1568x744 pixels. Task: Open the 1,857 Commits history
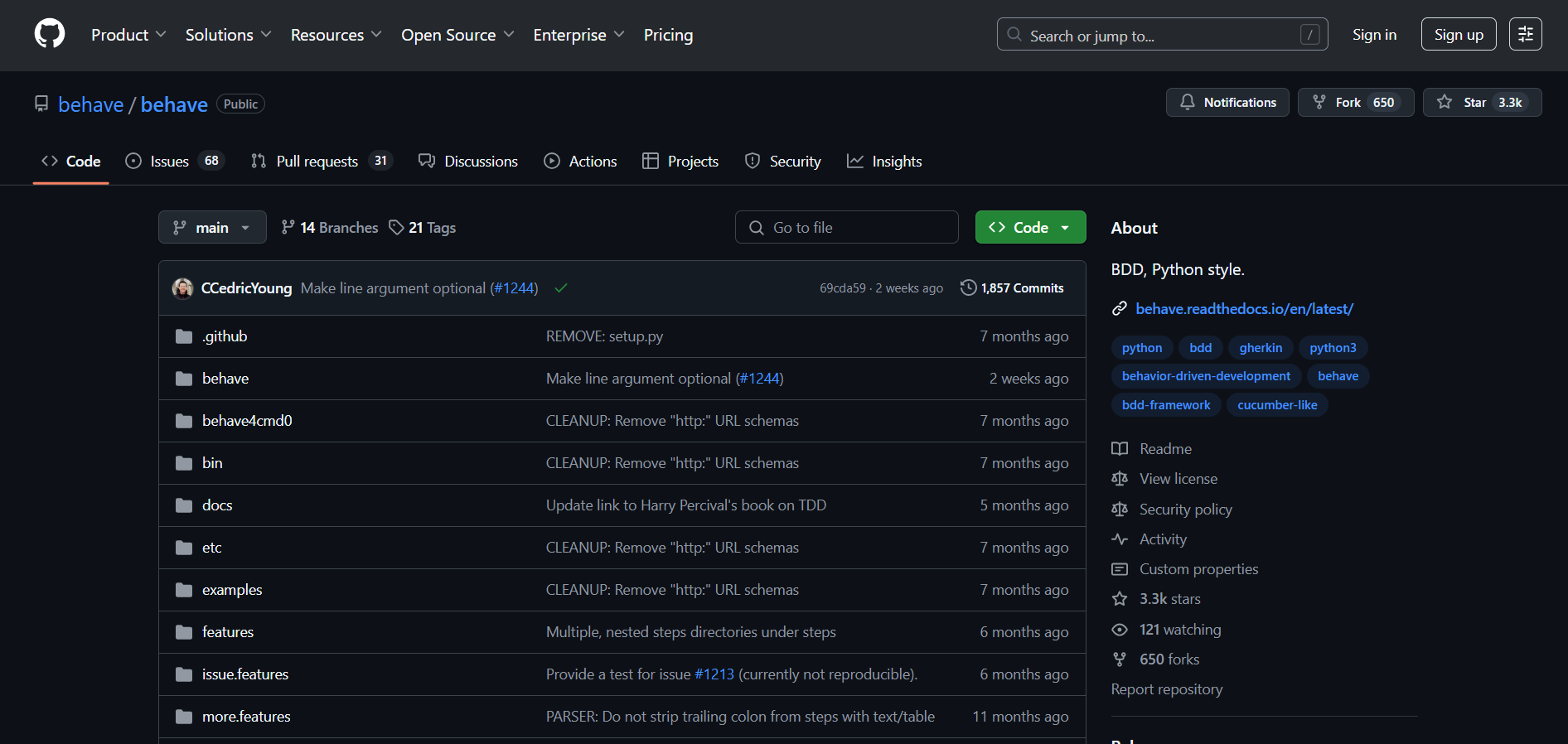pos(1012,288)
